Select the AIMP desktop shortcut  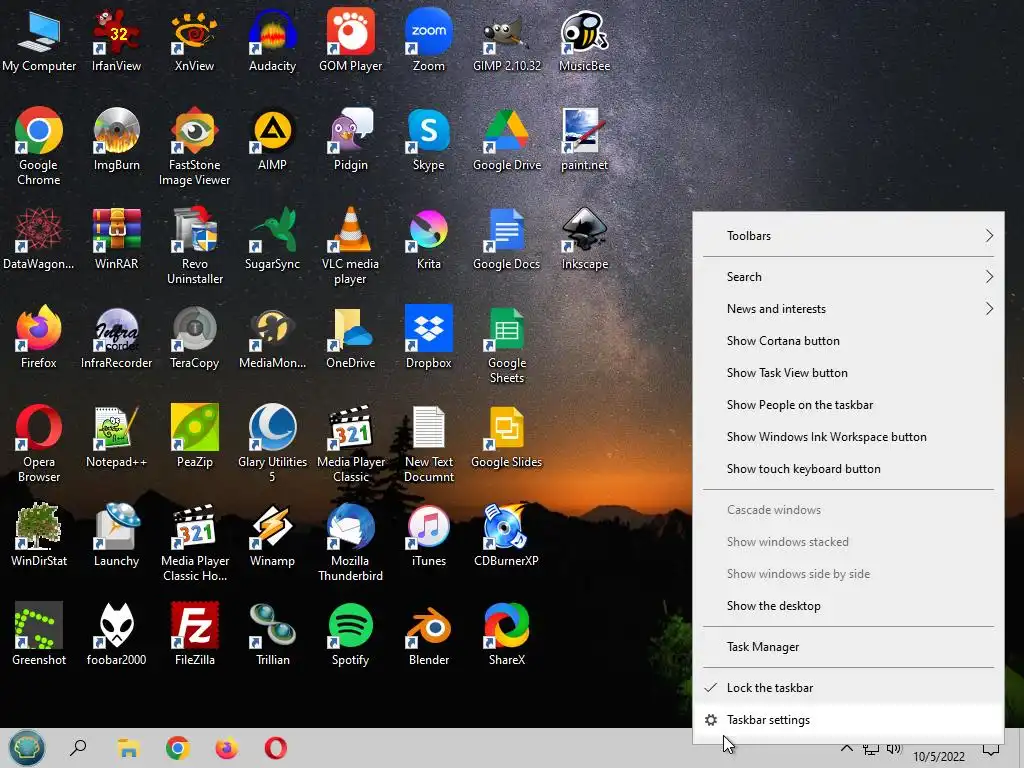272,140
